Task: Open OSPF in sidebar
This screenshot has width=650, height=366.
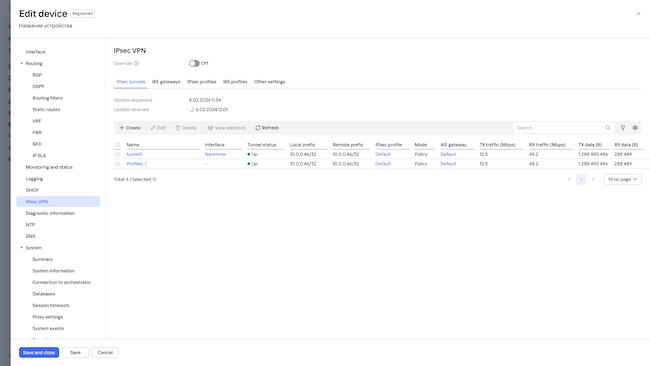Action: pos(38,87)
